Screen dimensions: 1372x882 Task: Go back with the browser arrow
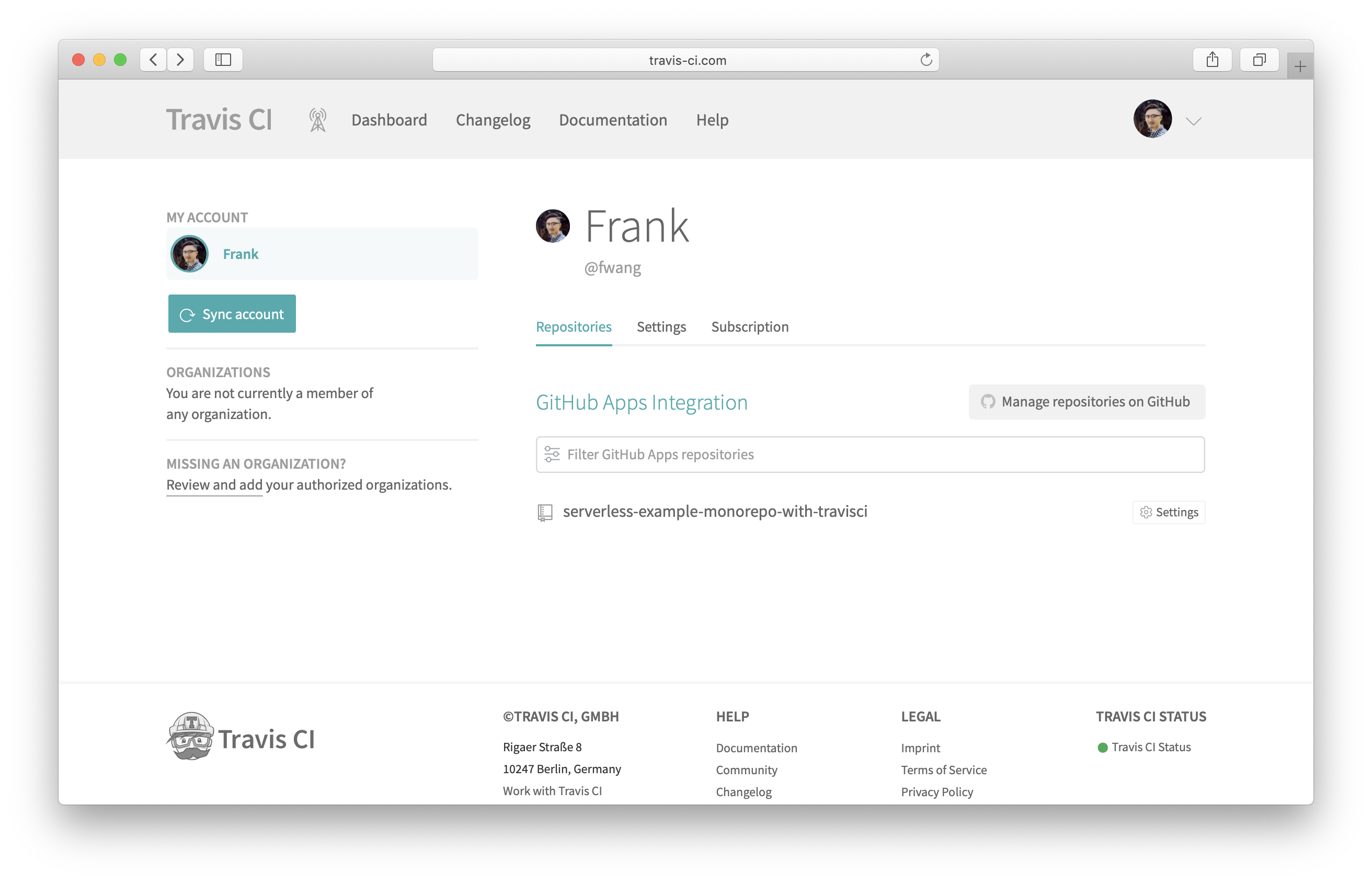pos(153,60)
